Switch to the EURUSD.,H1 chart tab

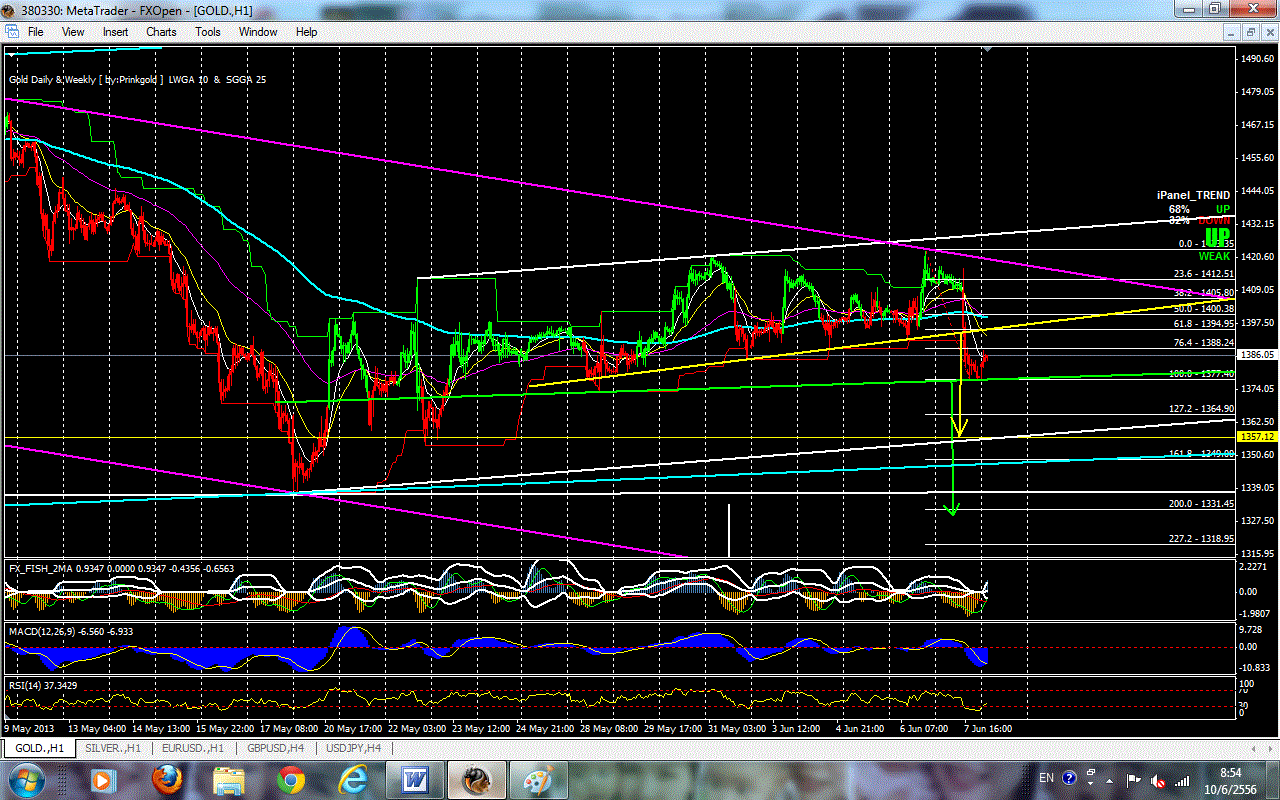191,748
